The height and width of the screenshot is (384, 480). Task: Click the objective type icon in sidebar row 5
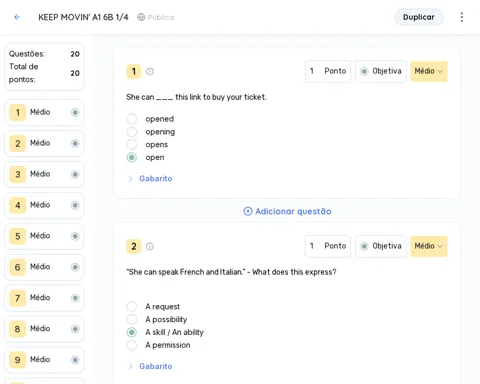click(x=75, y=236)
